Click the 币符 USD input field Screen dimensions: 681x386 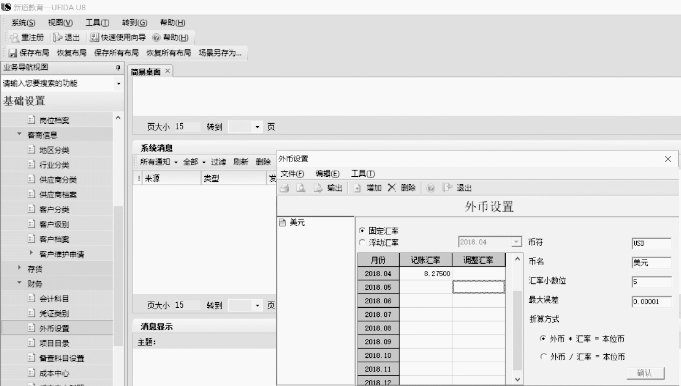coord(651,243)
